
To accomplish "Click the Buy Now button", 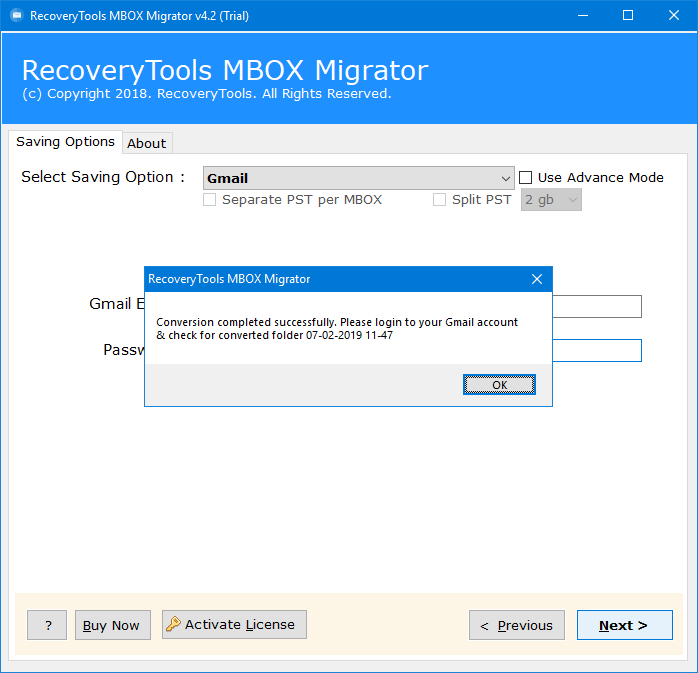I will coord(113,625).
